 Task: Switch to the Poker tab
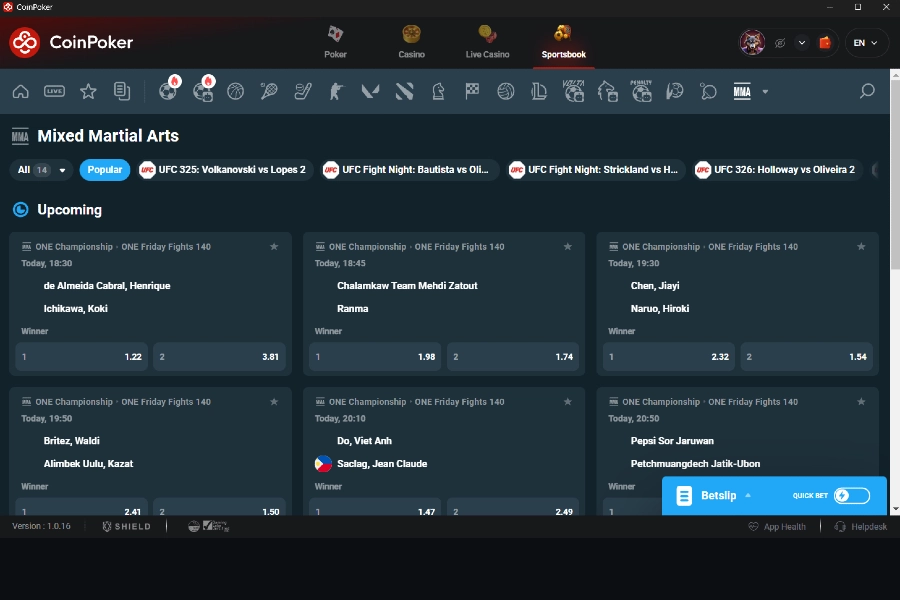[336, 41]
